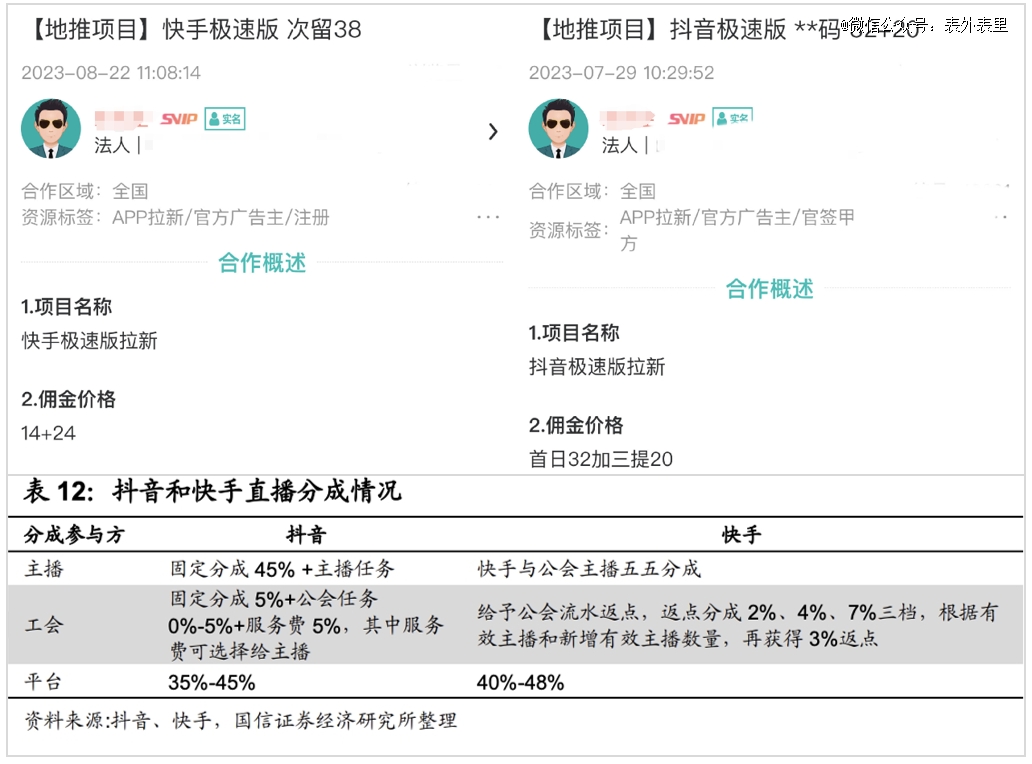
Task: Select the 快手 column header in the table
Action: click(742, 535)
